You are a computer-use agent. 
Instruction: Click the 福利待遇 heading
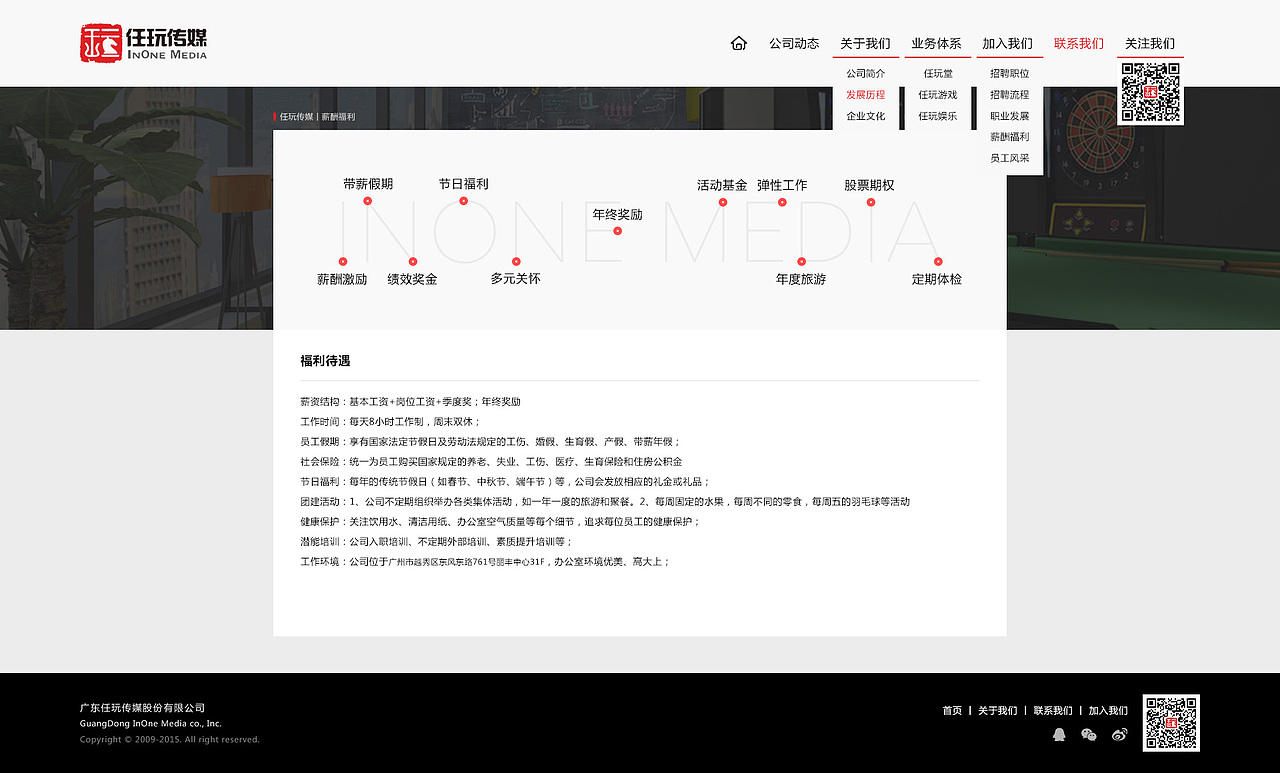coord(325,361)
